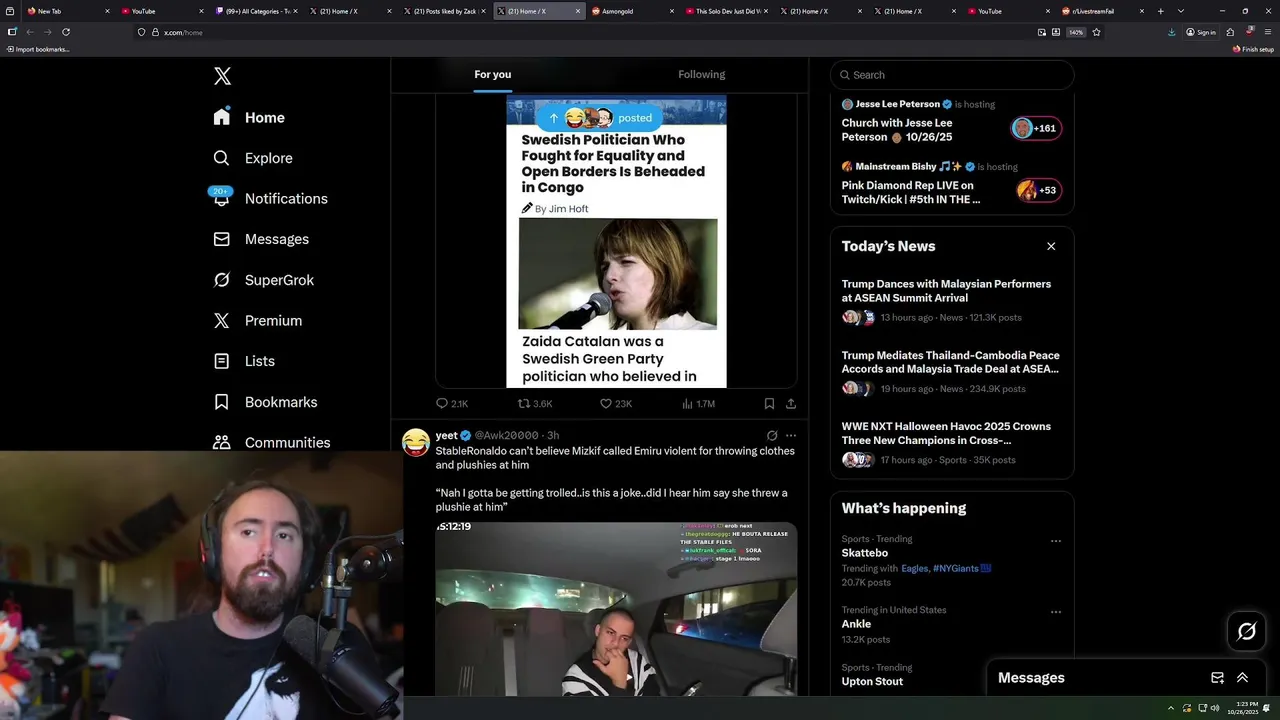Open the Premium page
The height and width of the screenshot is (720, 1280).
click(x=257, y=320)
